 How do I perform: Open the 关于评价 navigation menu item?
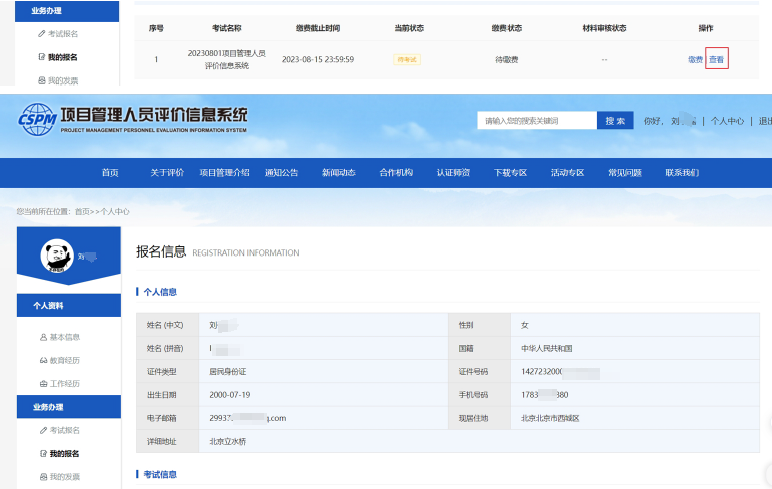pyautogui.click(x=167, y=173)
